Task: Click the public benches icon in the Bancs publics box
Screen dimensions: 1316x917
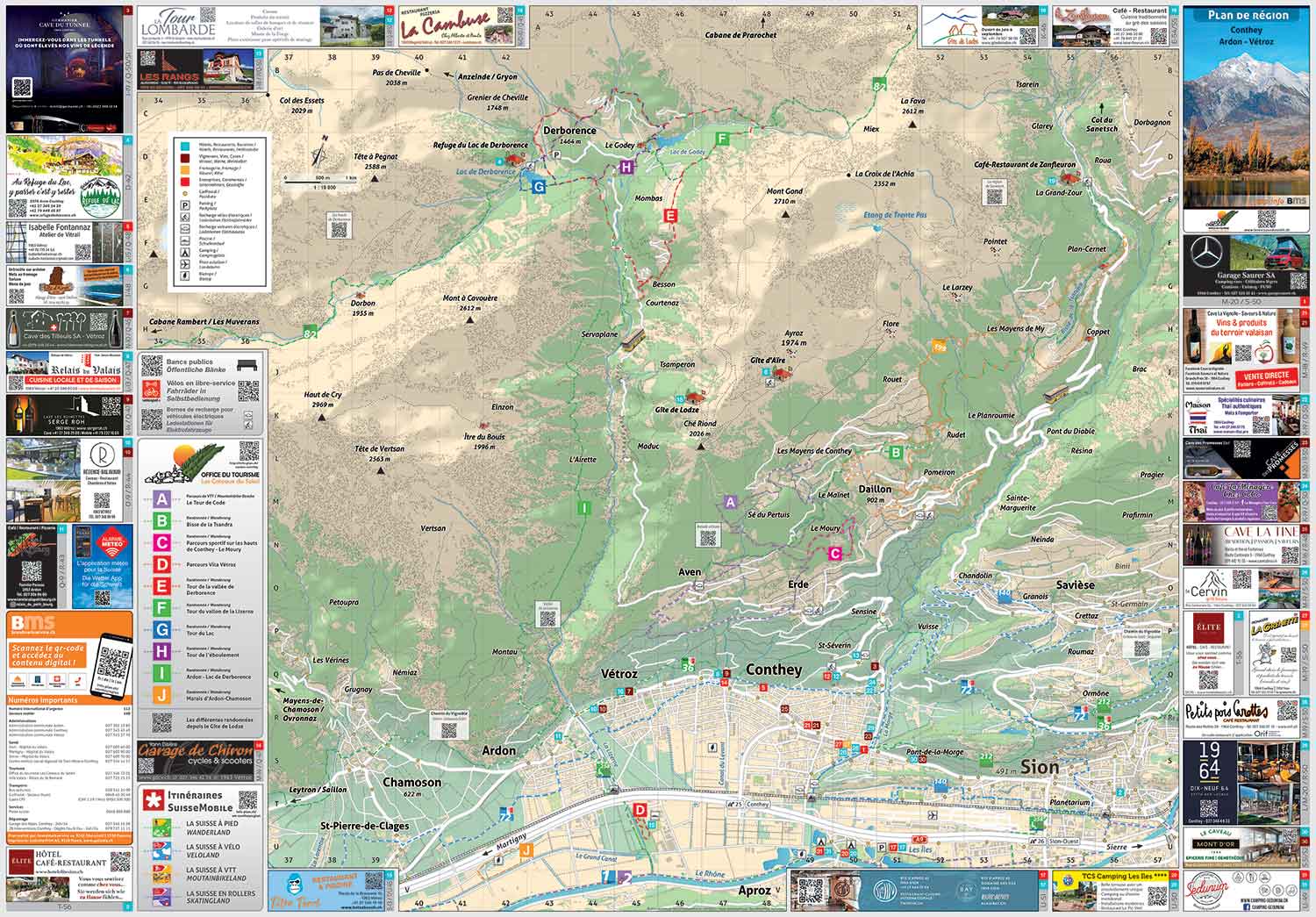Action: [x=247, y=366]
